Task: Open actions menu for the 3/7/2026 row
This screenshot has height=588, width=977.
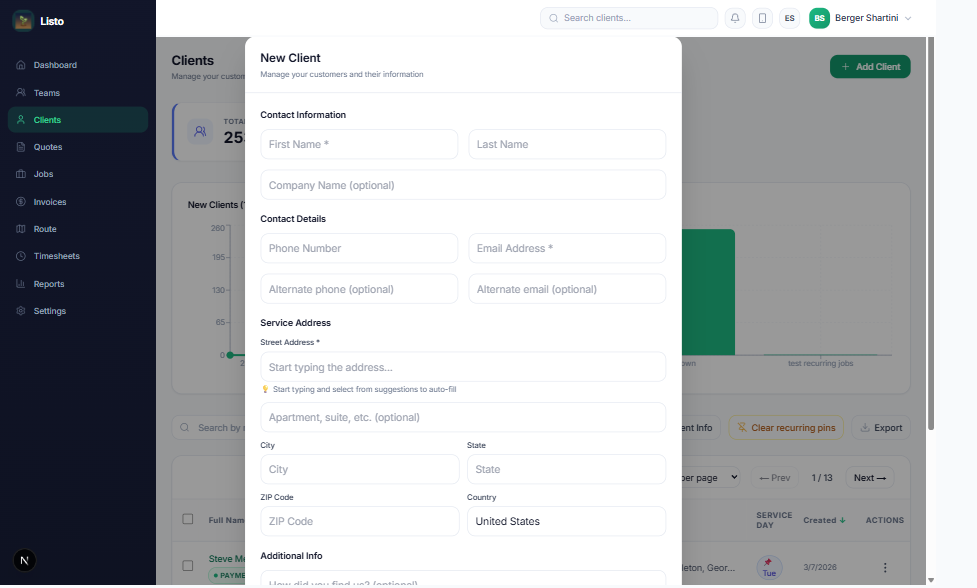Action: [885, 567]
